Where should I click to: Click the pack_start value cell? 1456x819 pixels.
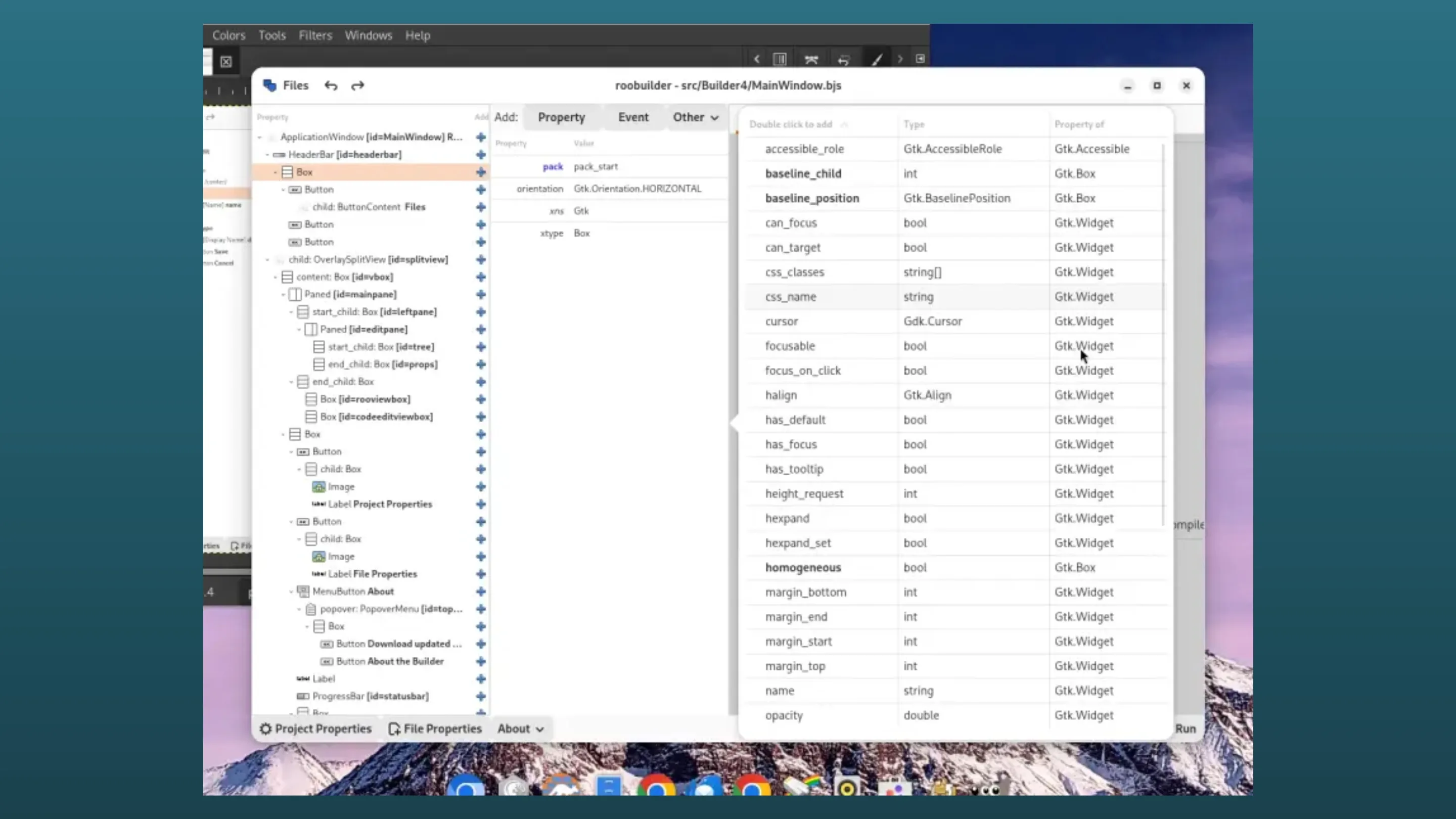coord(649,166)
